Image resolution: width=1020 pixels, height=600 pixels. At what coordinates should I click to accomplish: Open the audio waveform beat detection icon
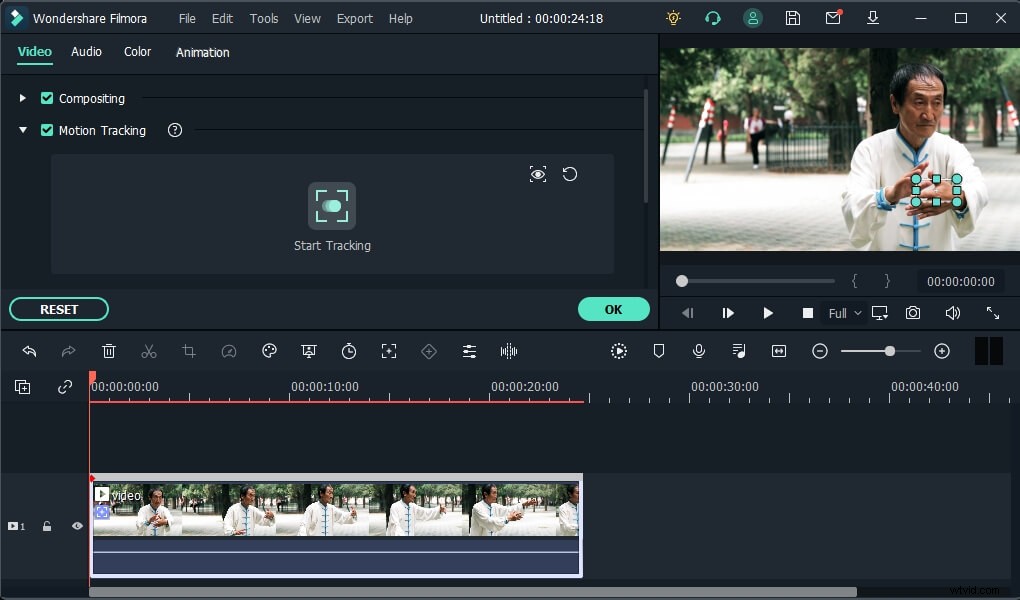[509, 351]
